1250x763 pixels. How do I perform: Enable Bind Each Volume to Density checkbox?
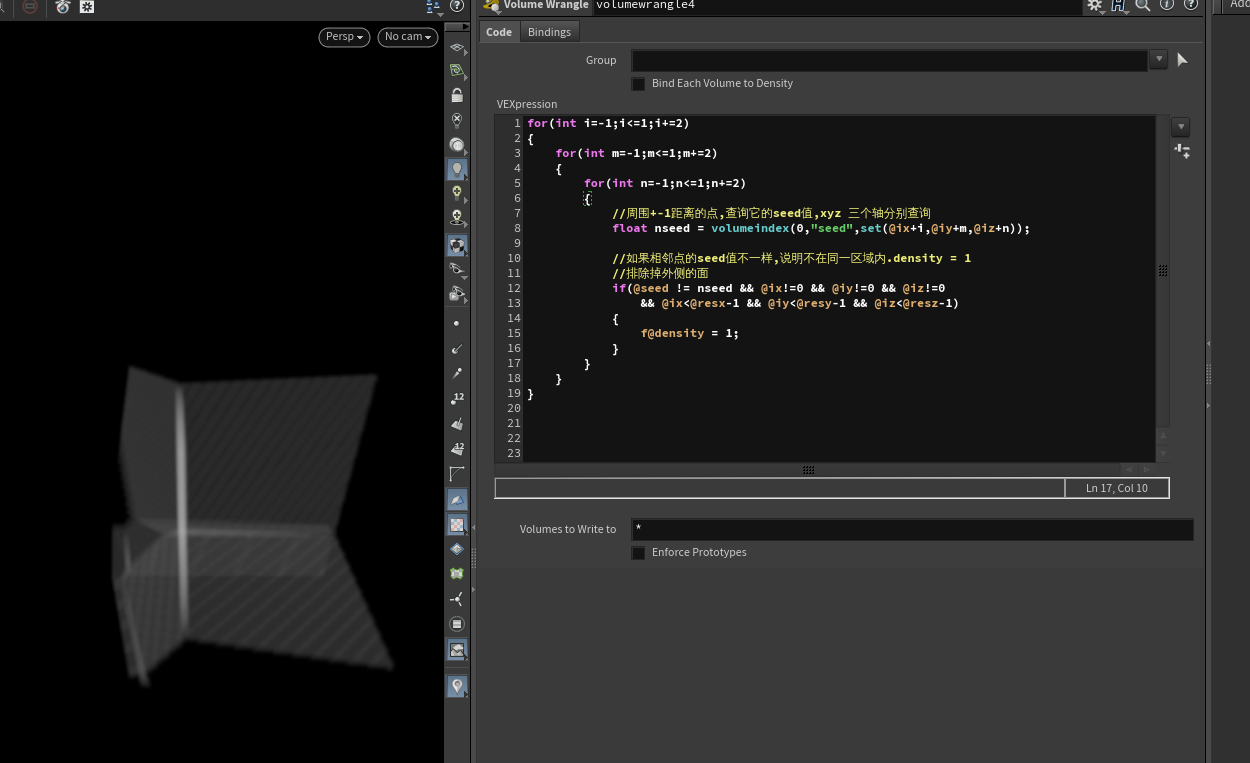point(639,84)
